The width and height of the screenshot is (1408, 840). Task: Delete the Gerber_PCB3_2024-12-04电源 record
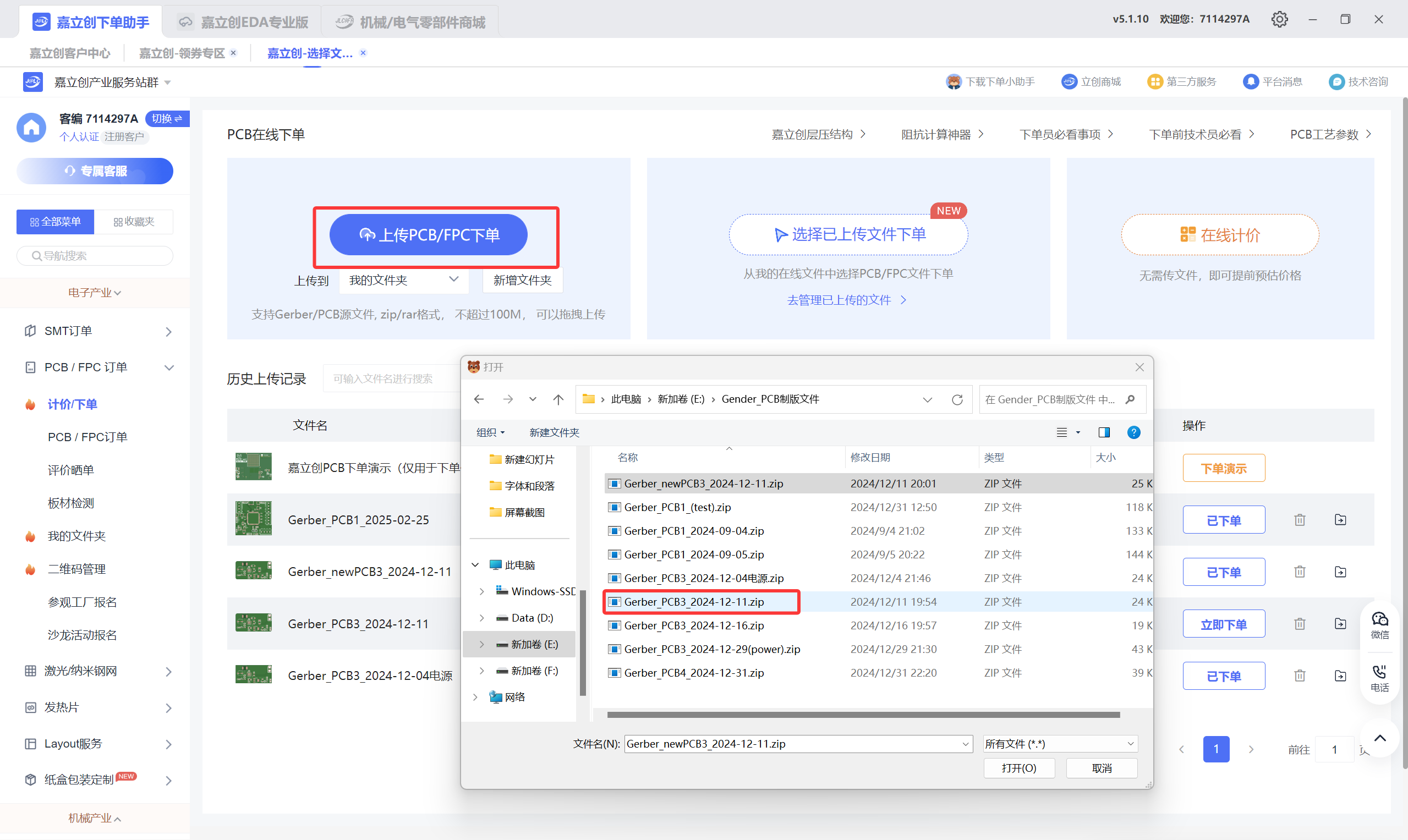1299,676
